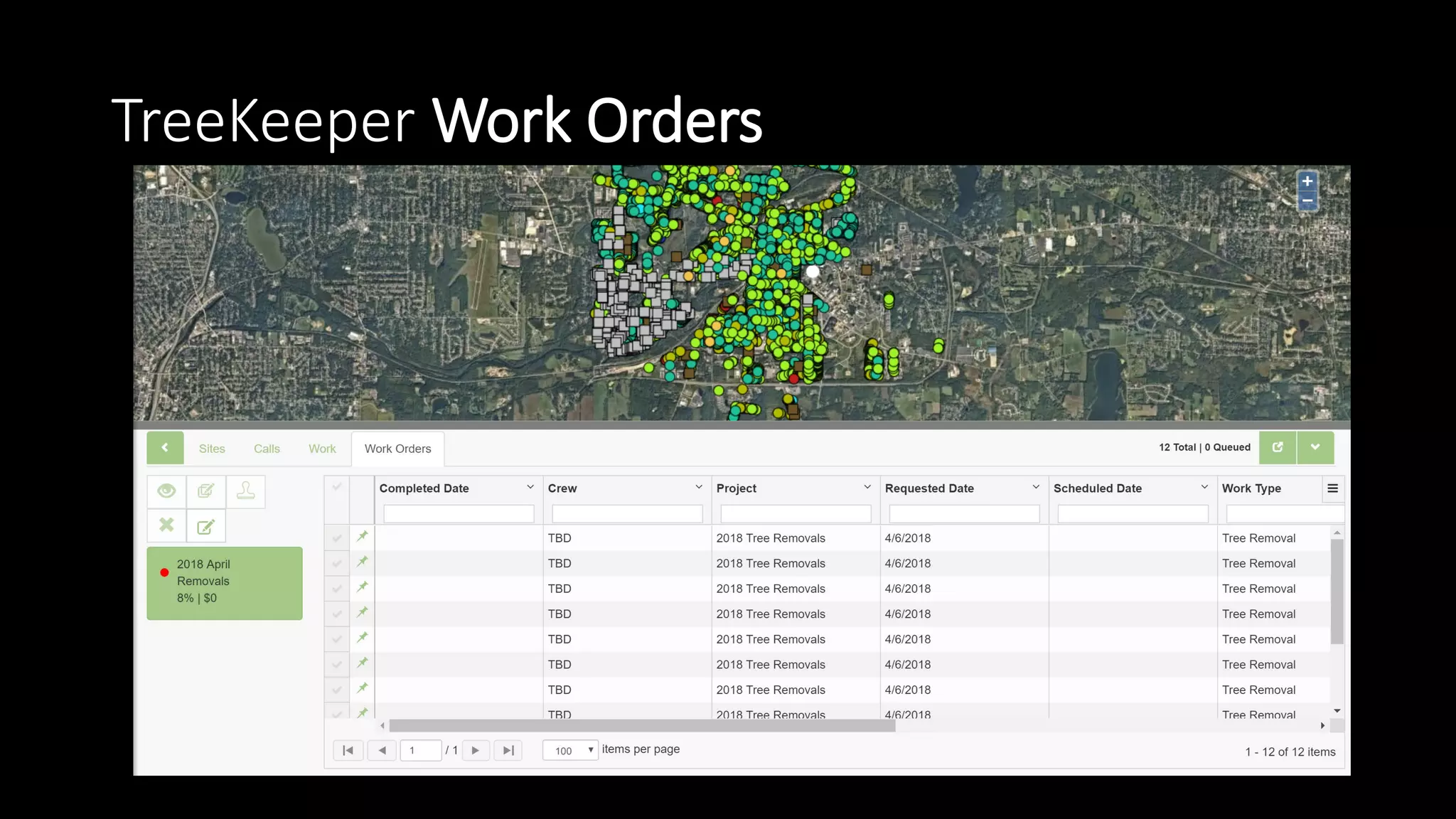Click the stamp icon in left toolbar
Viewport: 1456px width, 819px height.
245,491
